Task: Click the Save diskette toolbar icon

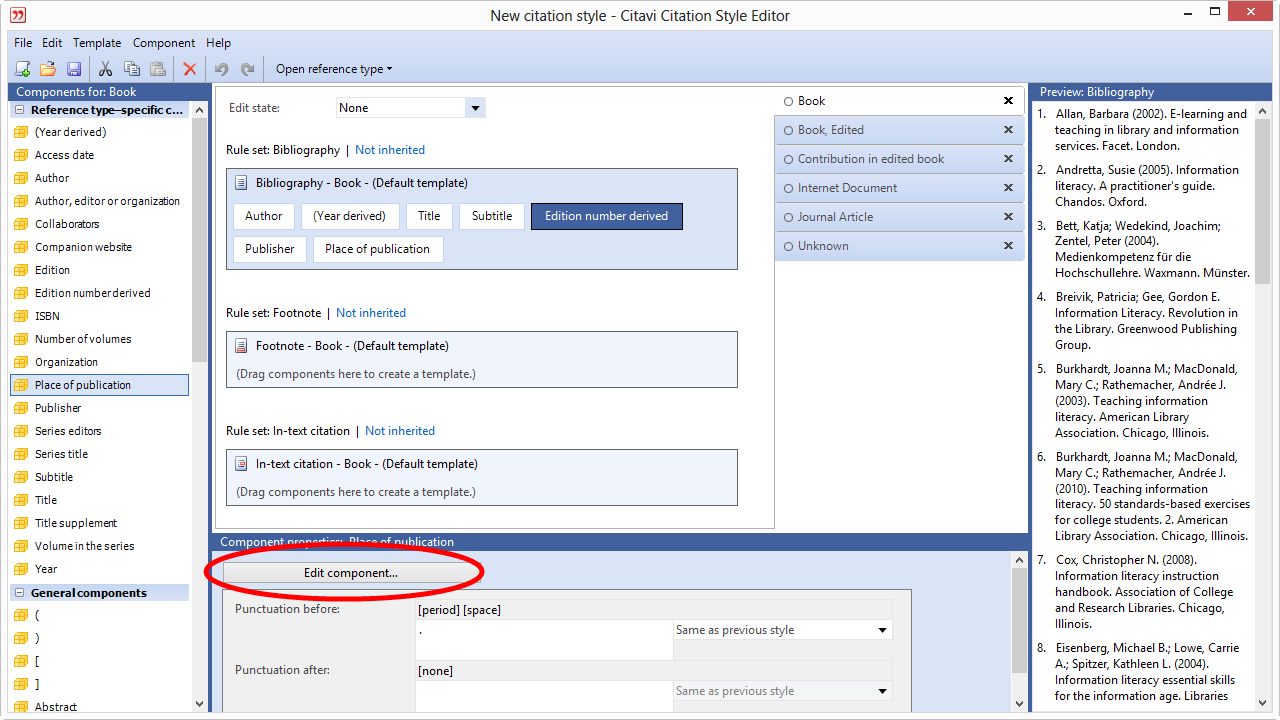Action: [73, 69]
